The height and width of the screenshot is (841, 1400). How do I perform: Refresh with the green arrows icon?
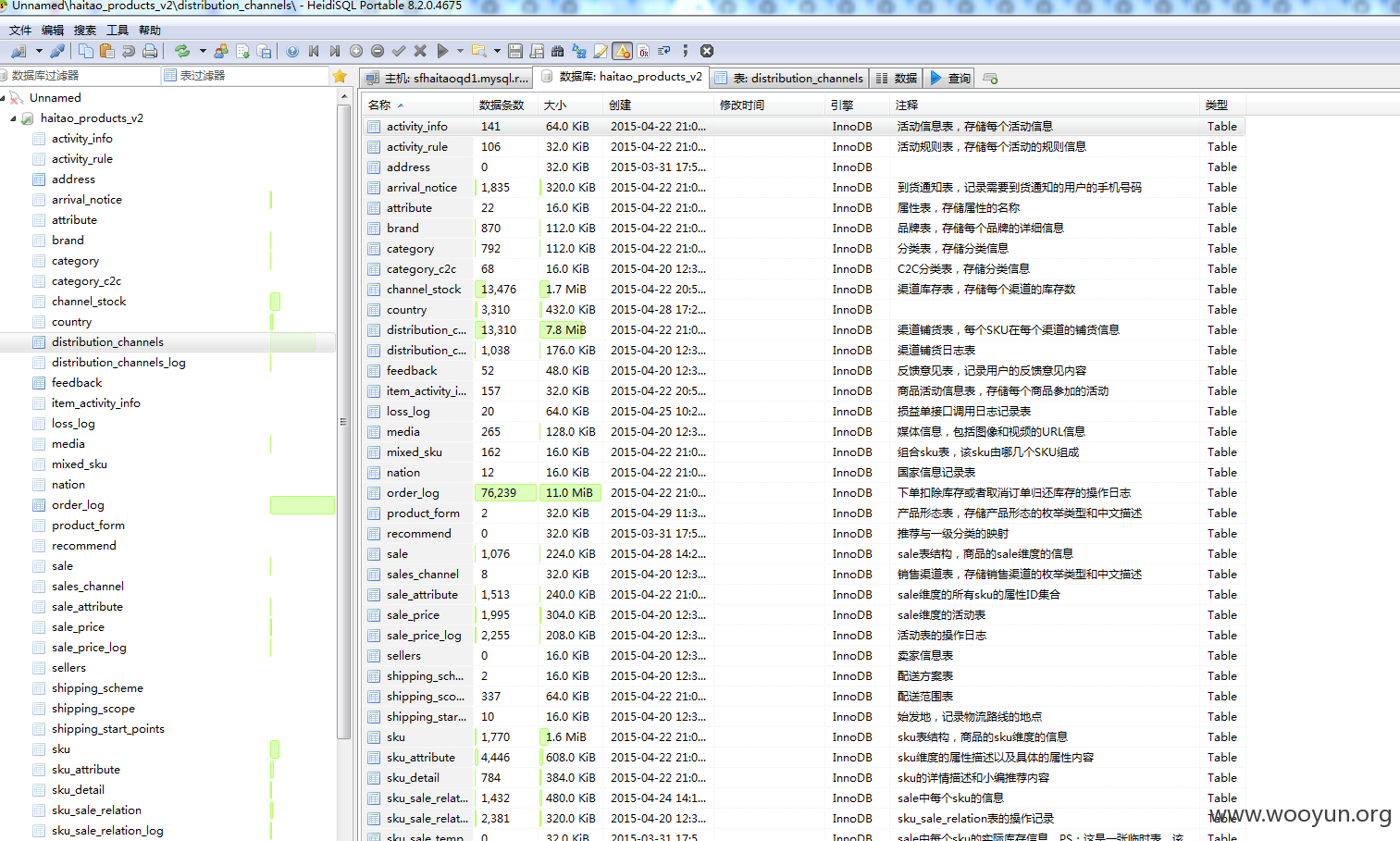(182, 51)
